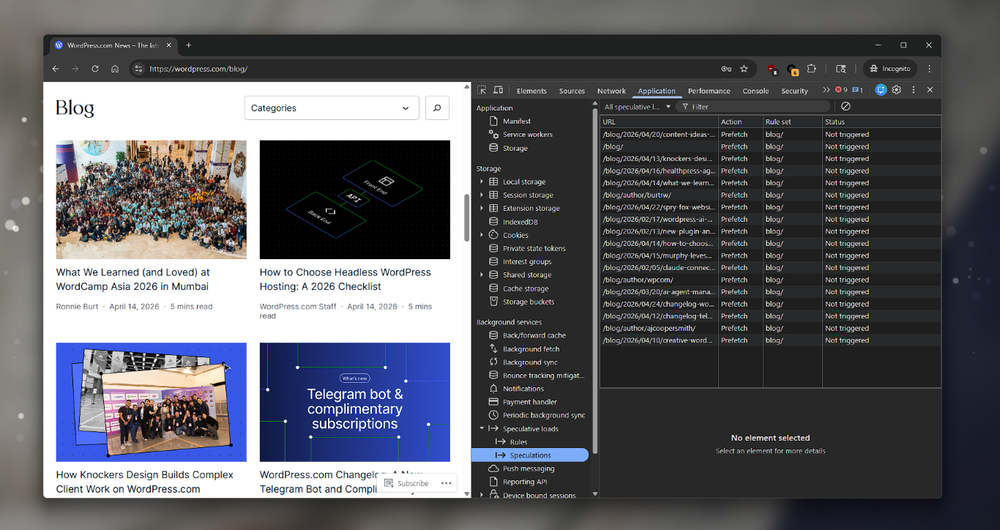View site information icon beside the URL
The height and width of the screenshot is (530, 1000).
tap(139, 69)
